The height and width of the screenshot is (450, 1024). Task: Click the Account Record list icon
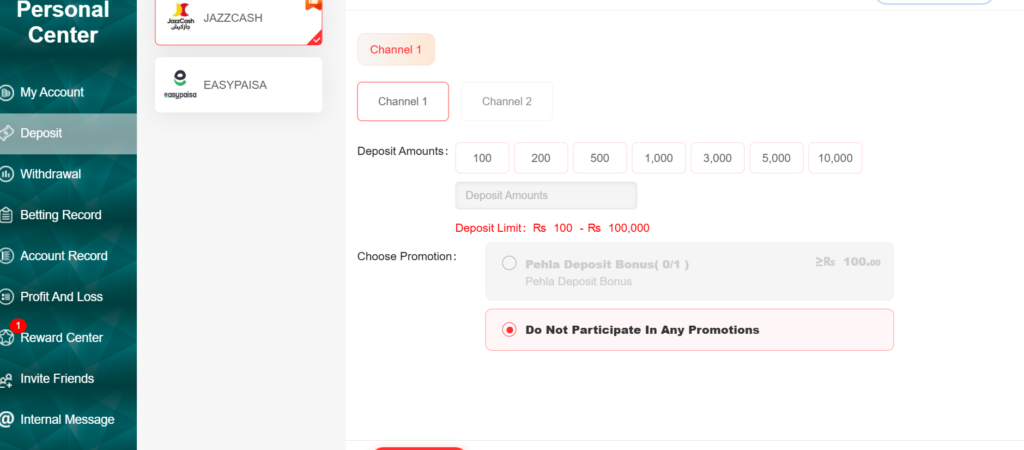(7, 256)
